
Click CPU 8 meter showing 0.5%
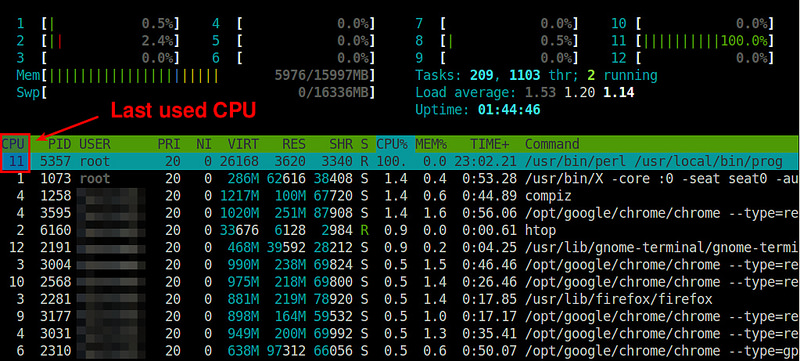[x=496, y=40]
